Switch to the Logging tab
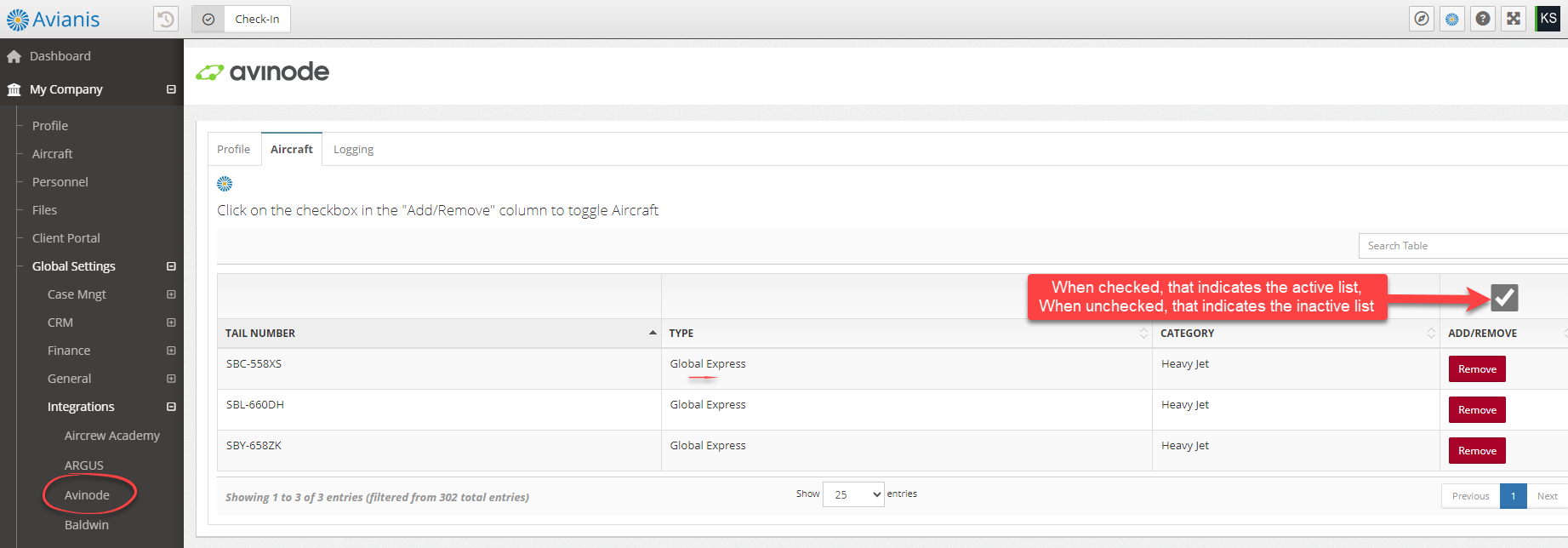The width and height of the screenshot is (1568, 548). pyautogui.click(x=353, y=149)
